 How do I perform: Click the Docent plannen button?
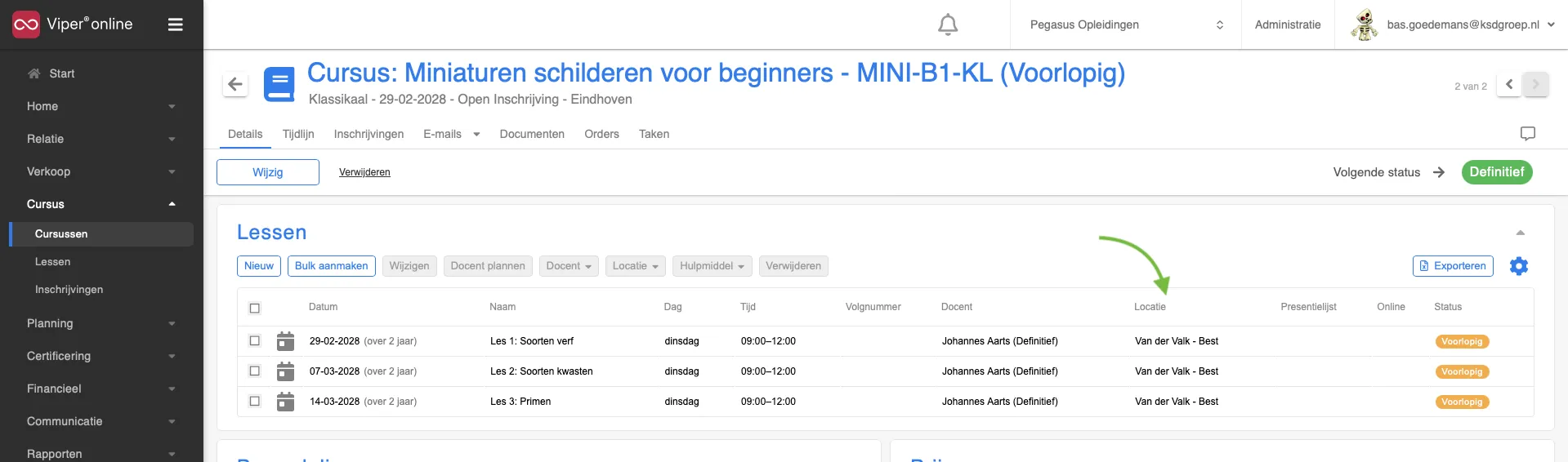pyautogui.click(x=488, y=266)
